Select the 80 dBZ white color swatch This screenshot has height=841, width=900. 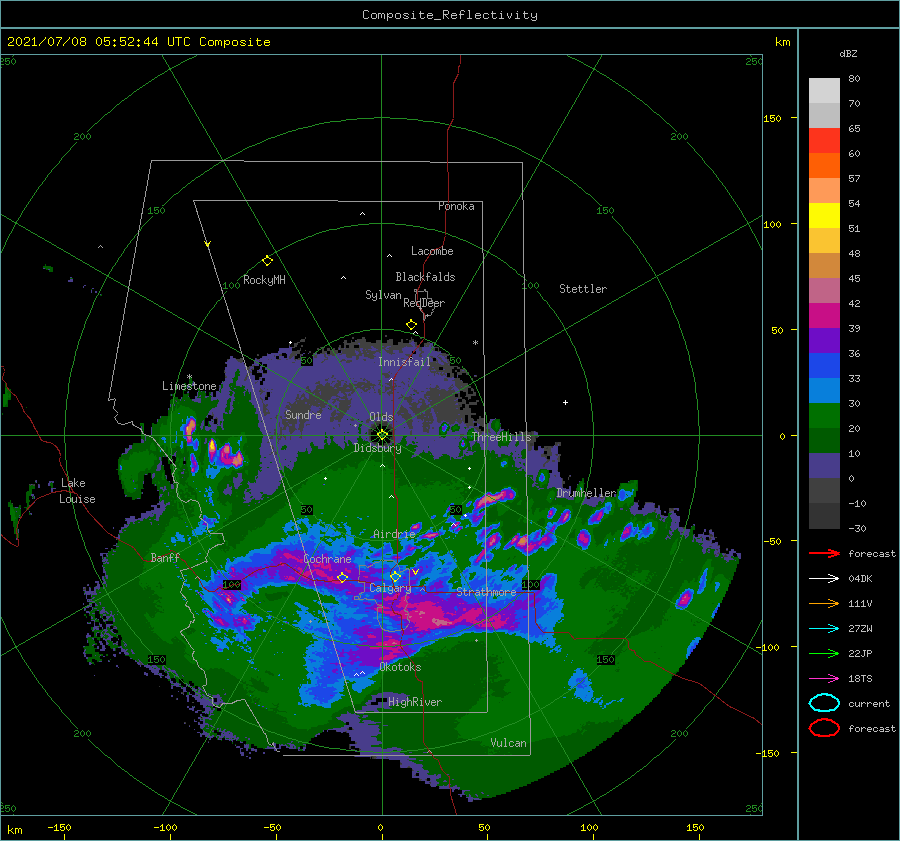coord(824,91)
